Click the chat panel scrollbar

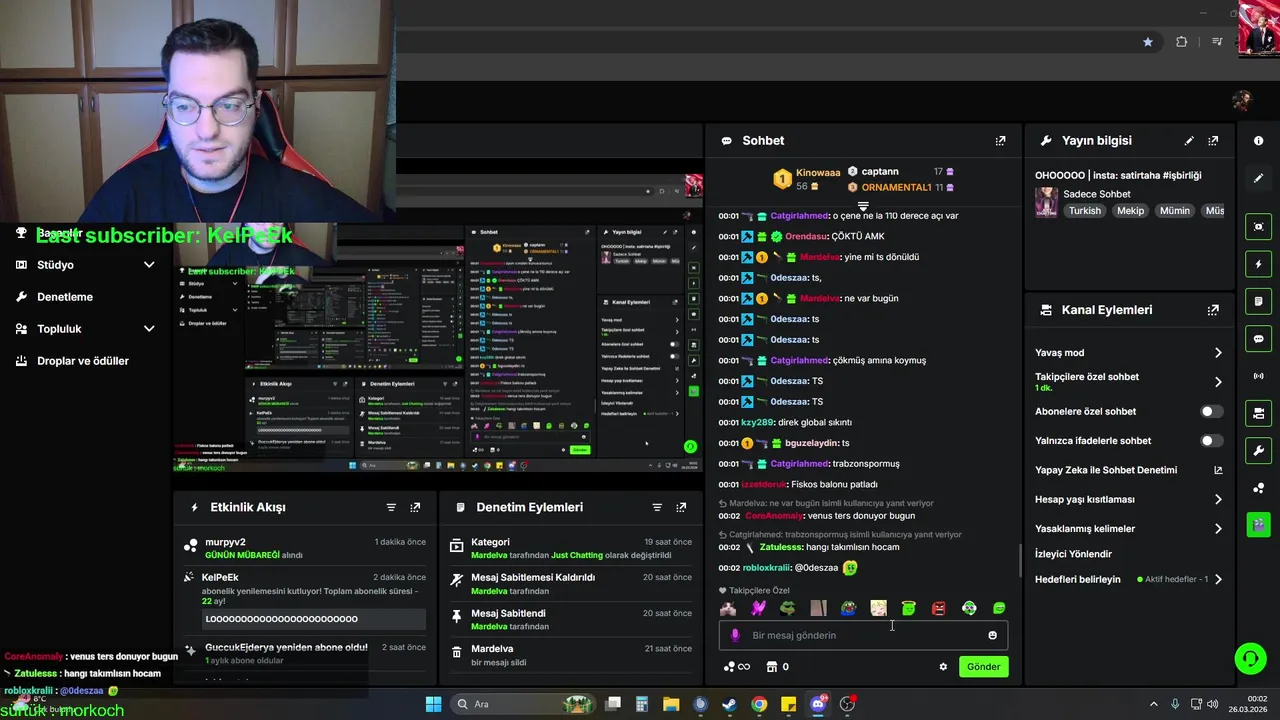click(1019, 560)
